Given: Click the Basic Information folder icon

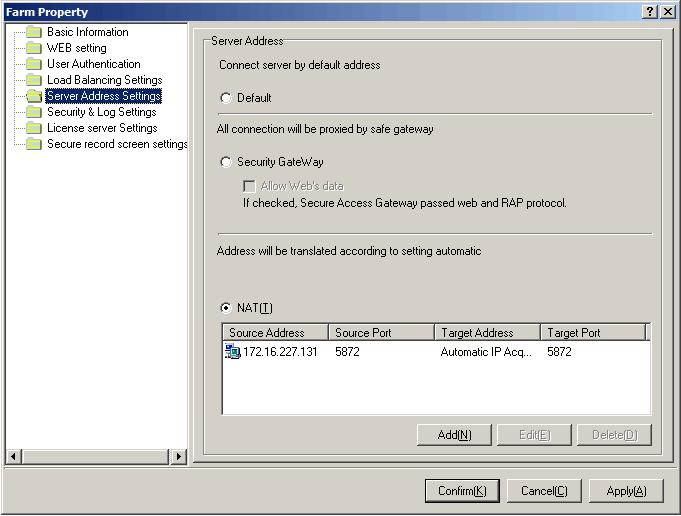Looking at the screenshot, I should (34, 32).
